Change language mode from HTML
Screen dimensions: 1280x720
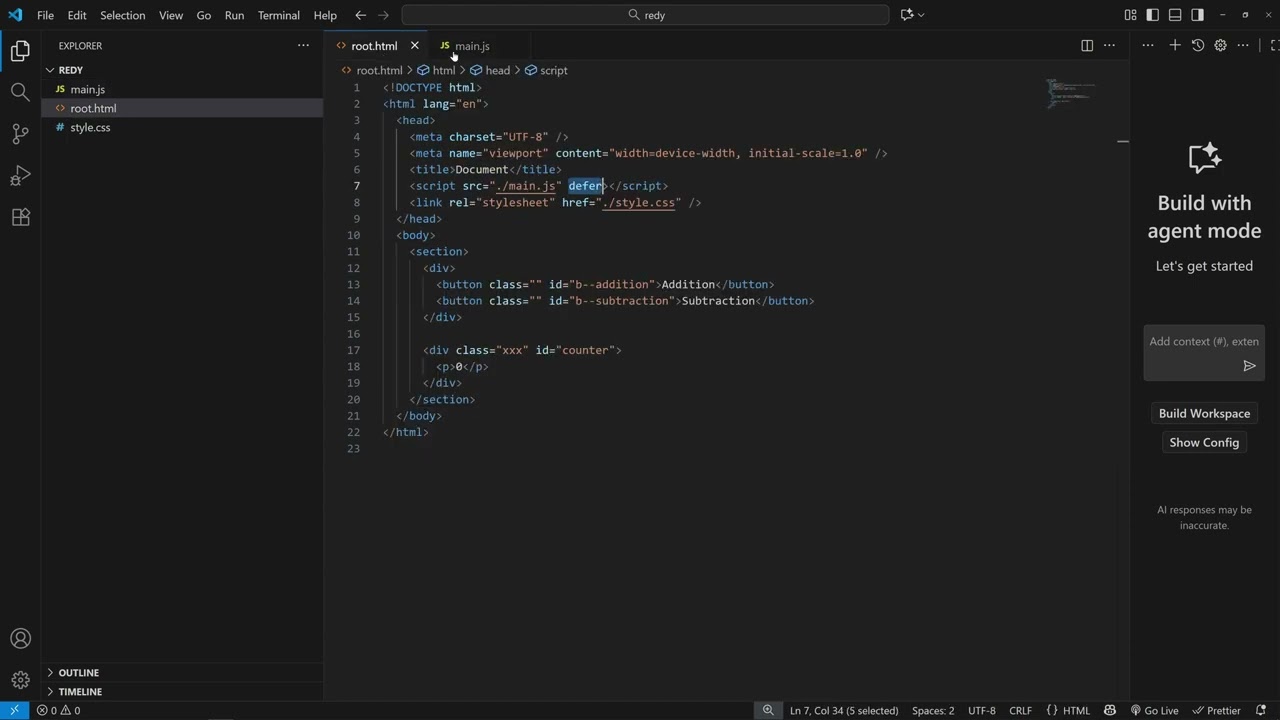tap(1076, 710)
